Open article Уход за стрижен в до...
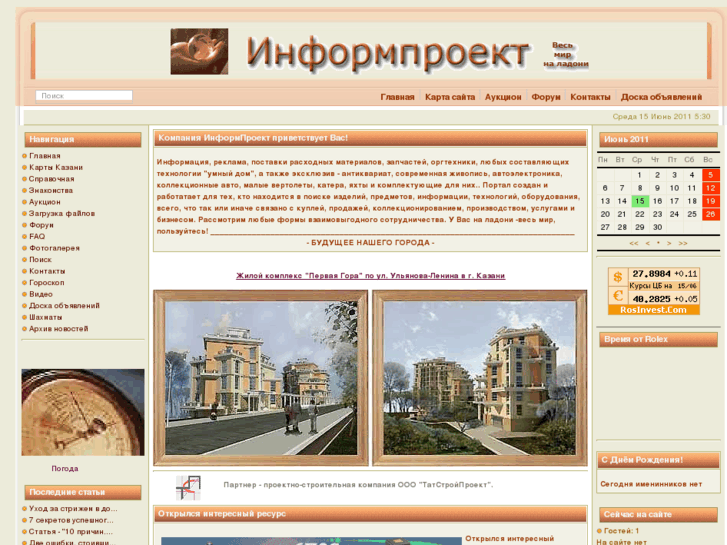Screen dimensions: 727x545 click(73, 508)
